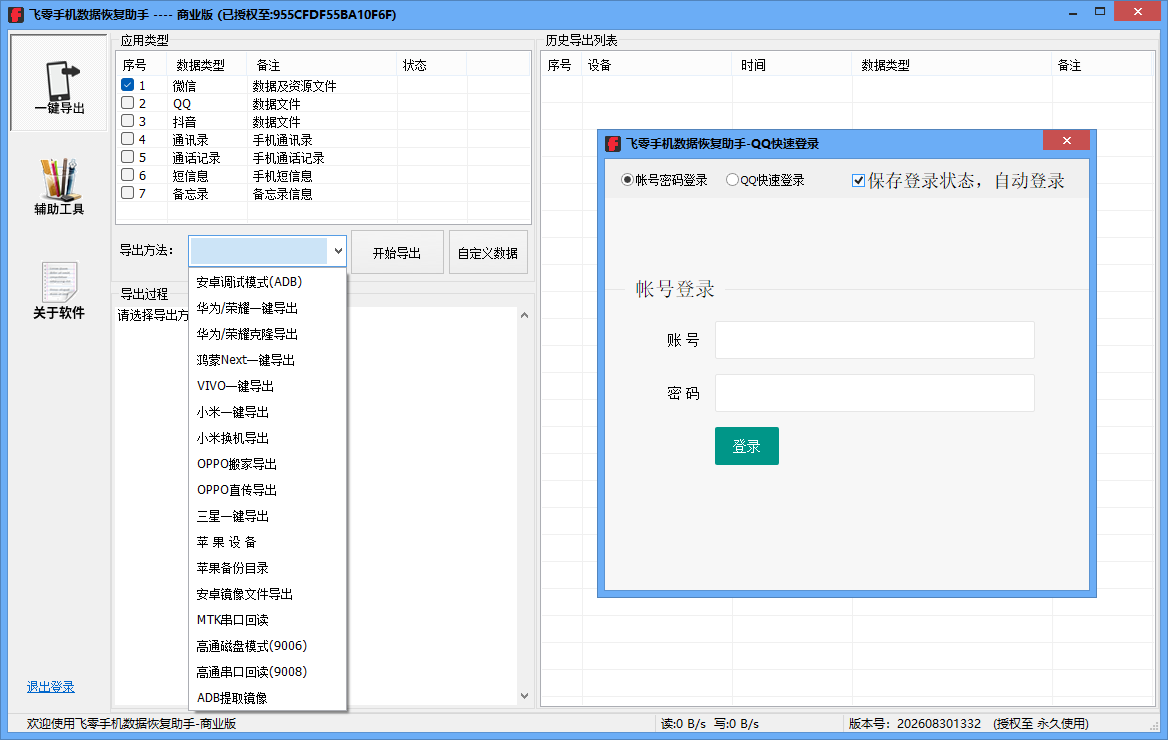
Task: Choose OPPO直传导出 option
Action: point(267,490)
